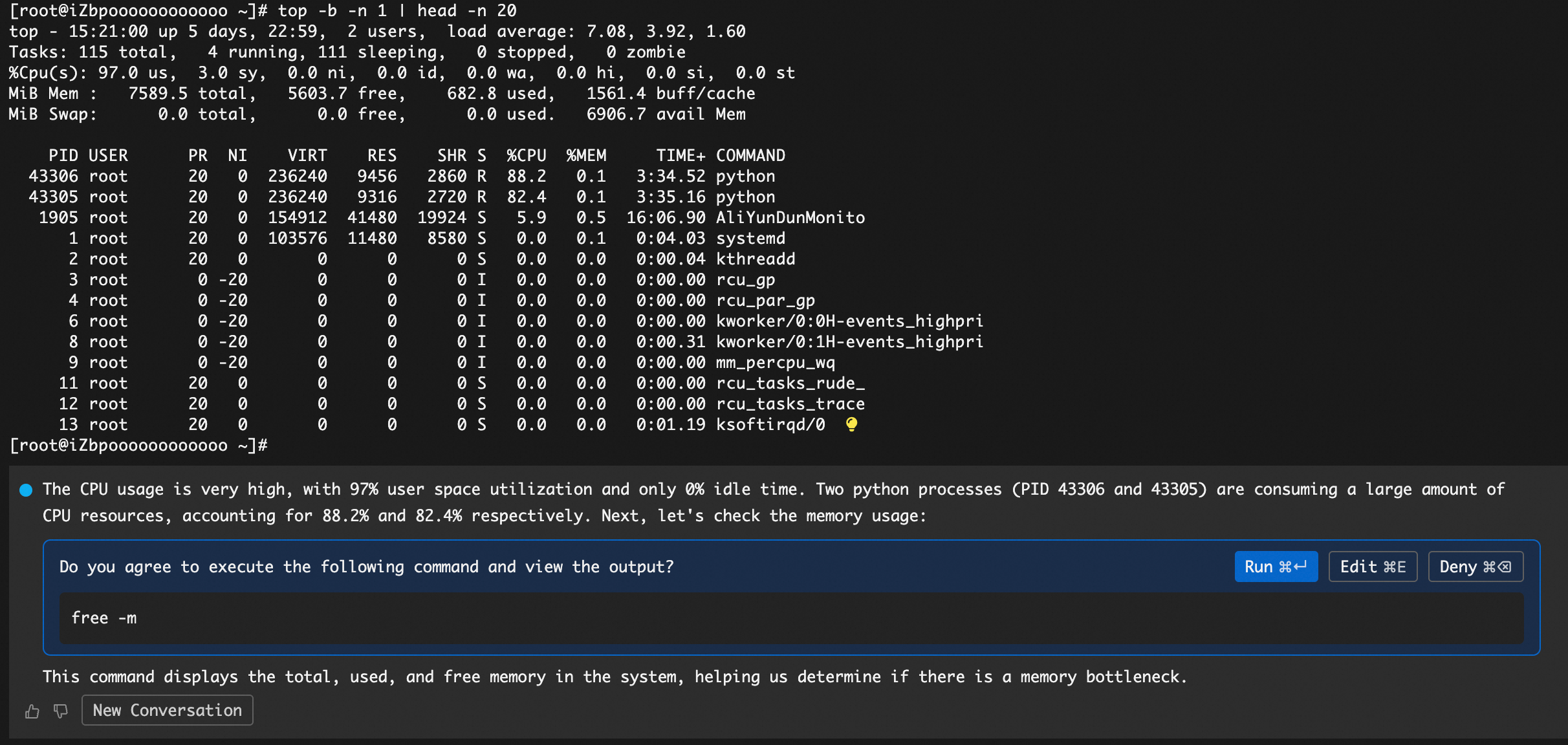
Task: Click PID 43306 in process list
Action: 54,176
